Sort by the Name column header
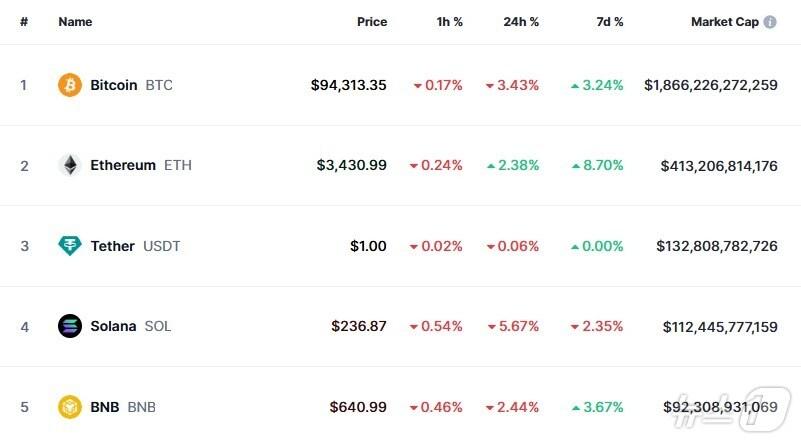The width and height of the screenshot is (801, 444). (x=75, y=22)
